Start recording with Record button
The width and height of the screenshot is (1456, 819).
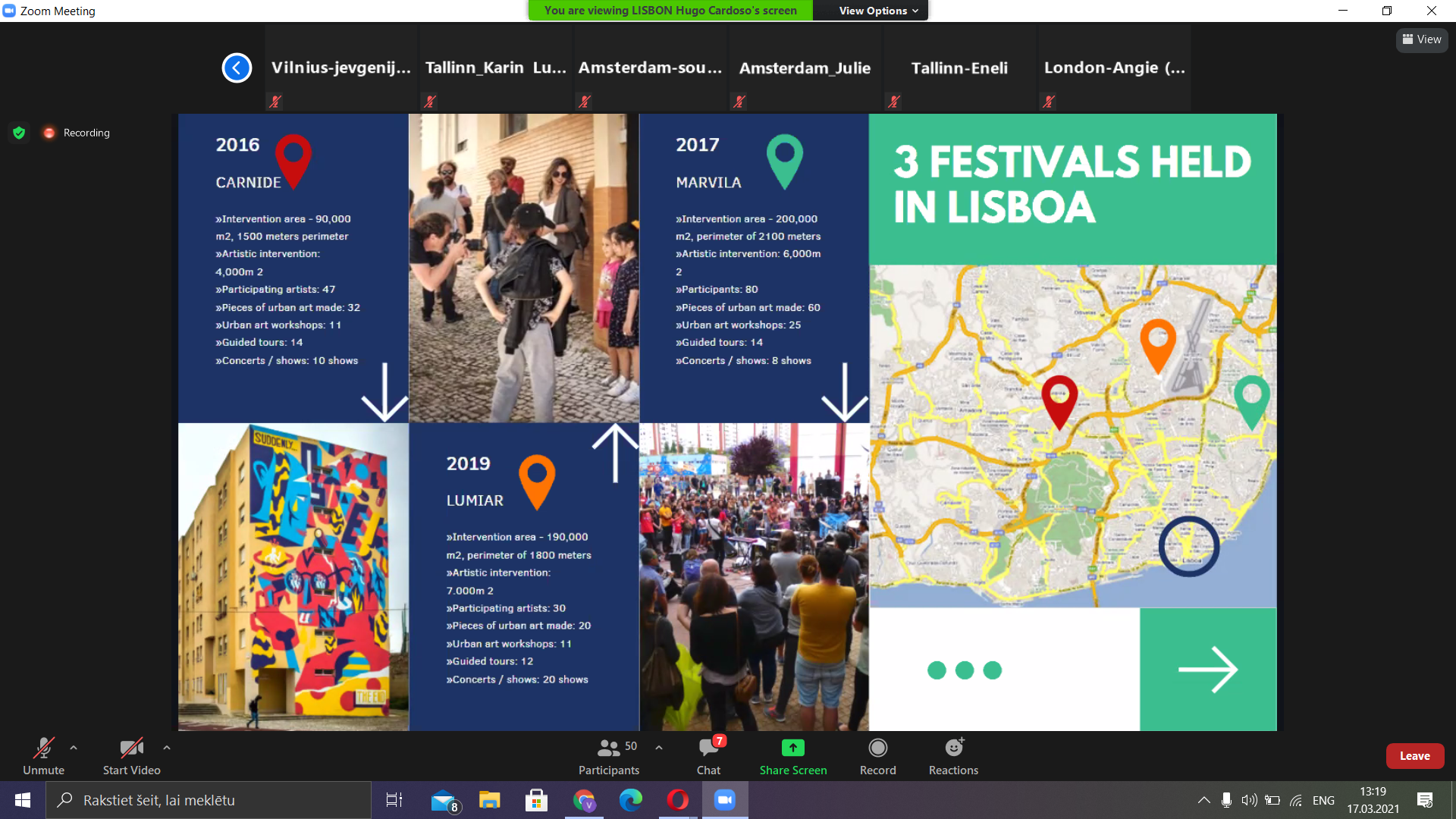877,756
